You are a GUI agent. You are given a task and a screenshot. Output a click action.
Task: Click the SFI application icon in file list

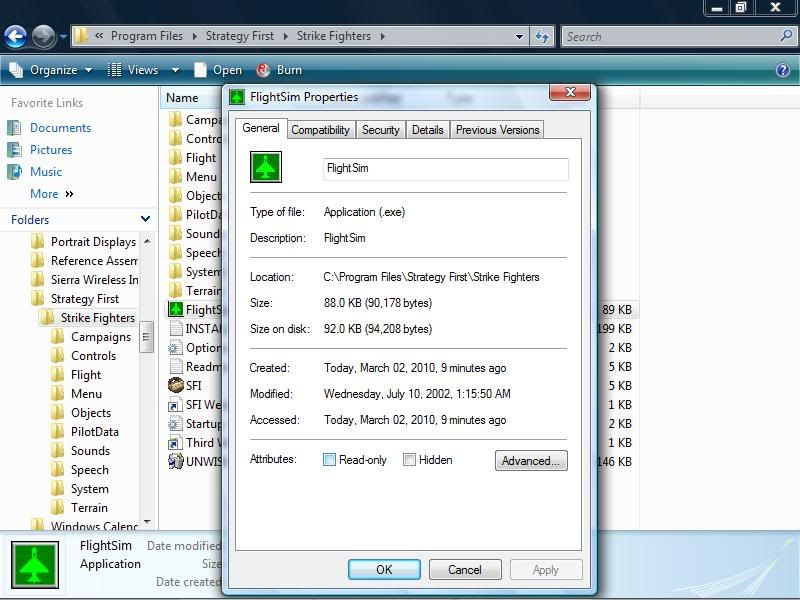(x=176, y=385)
